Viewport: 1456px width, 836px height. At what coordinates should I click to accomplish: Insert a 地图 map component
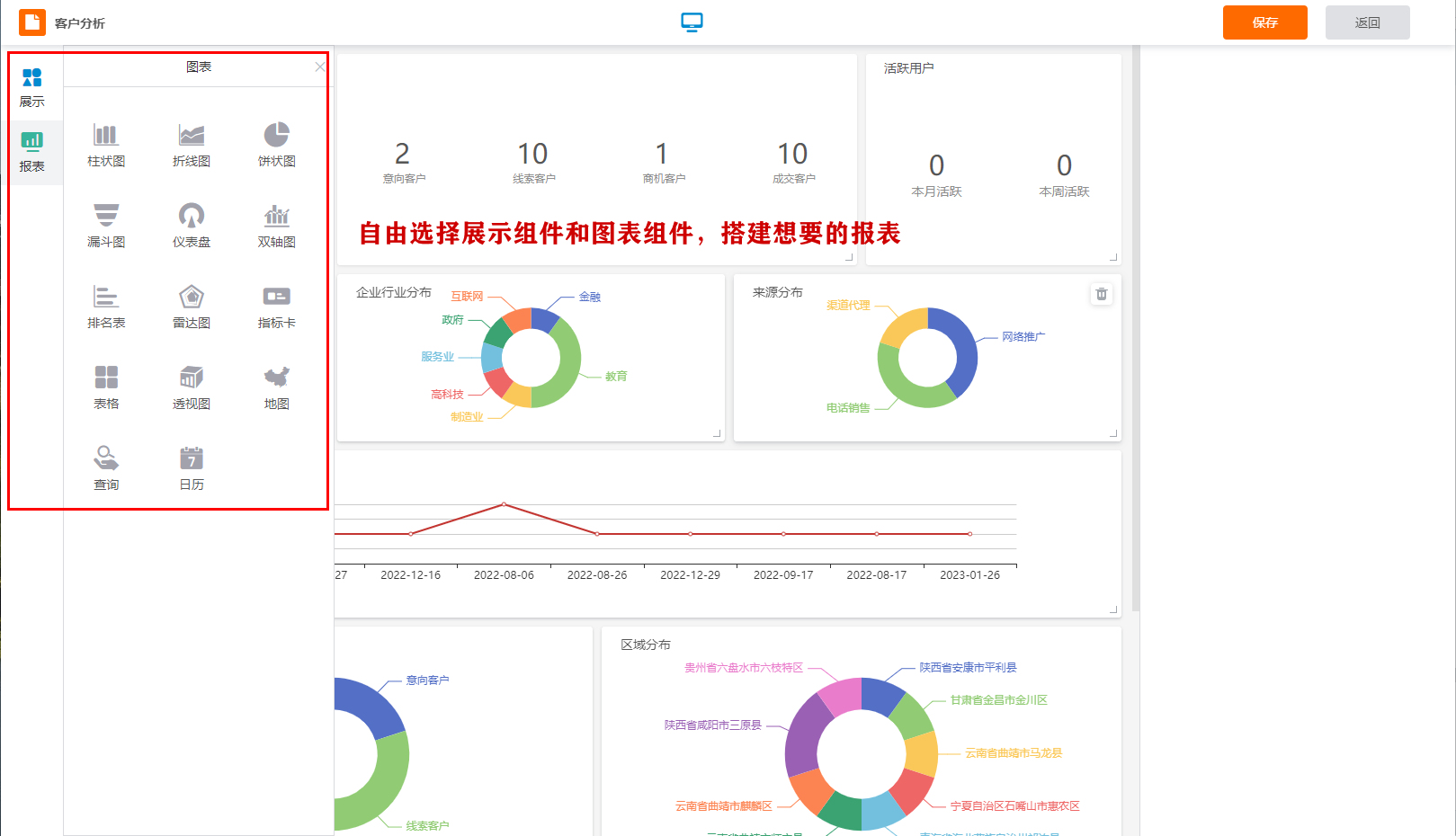pyautogui.click(x=275, y=387)
